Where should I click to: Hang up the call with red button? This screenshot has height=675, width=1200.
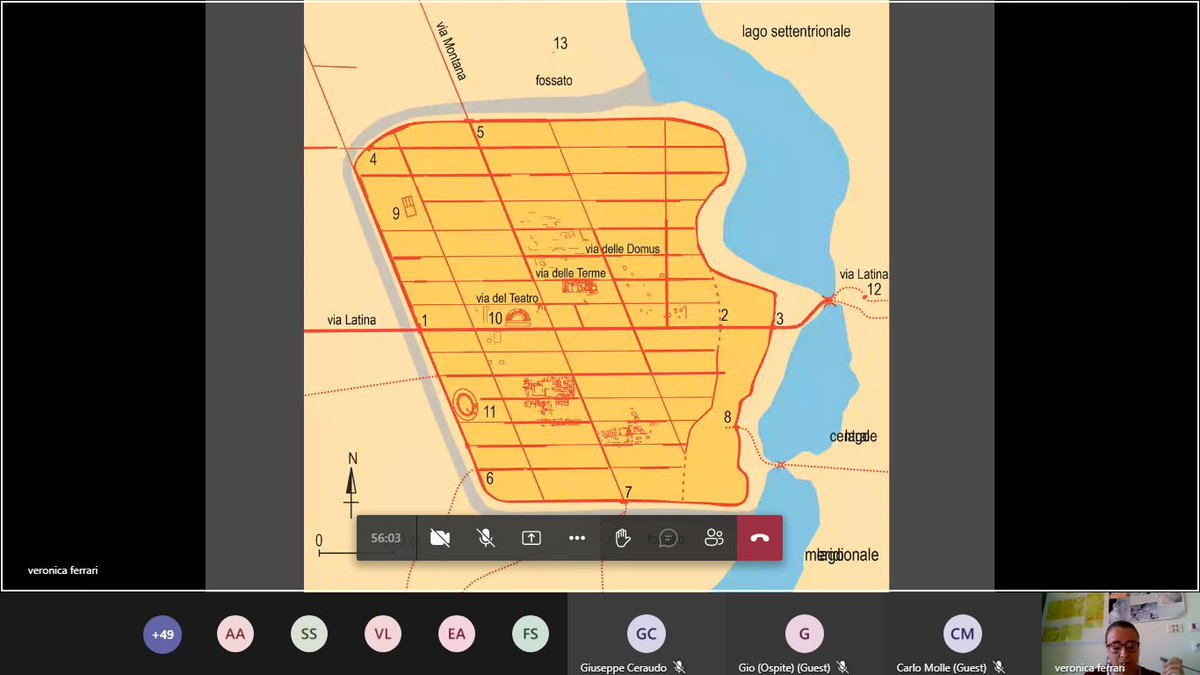760,538
